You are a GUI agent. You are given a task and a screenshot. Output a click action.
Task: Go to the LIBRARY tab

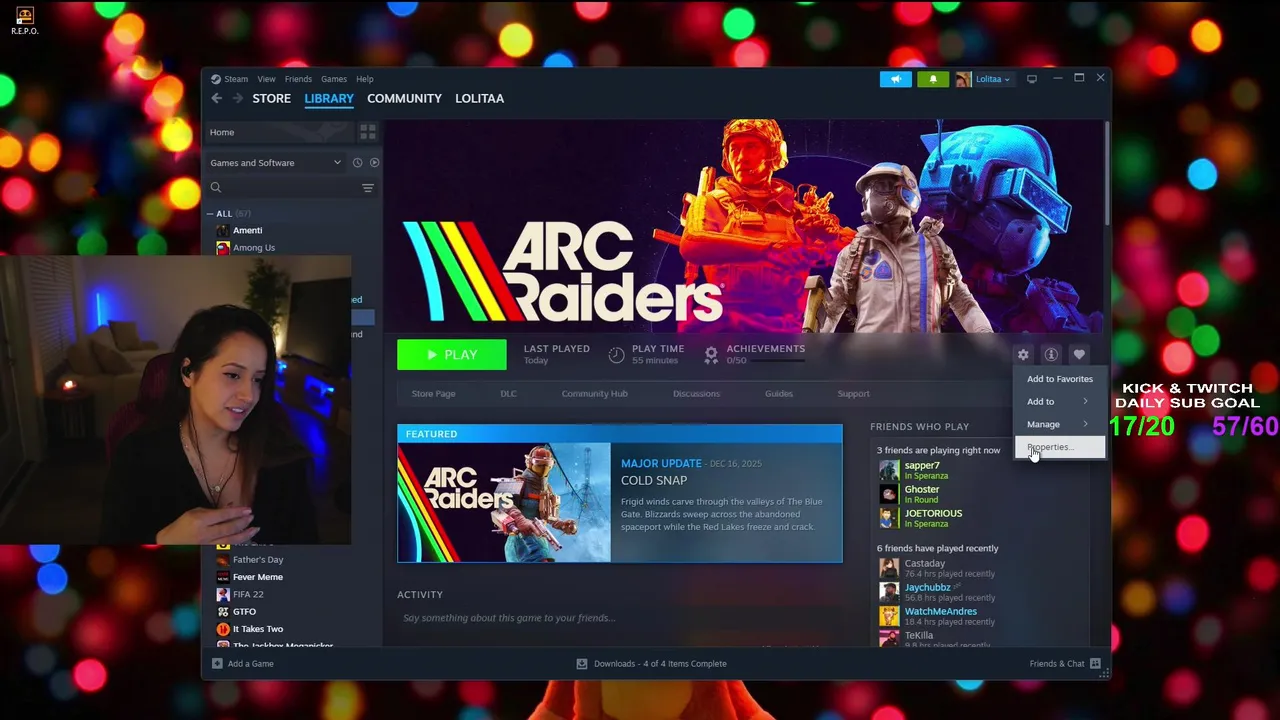click(329, 98)
